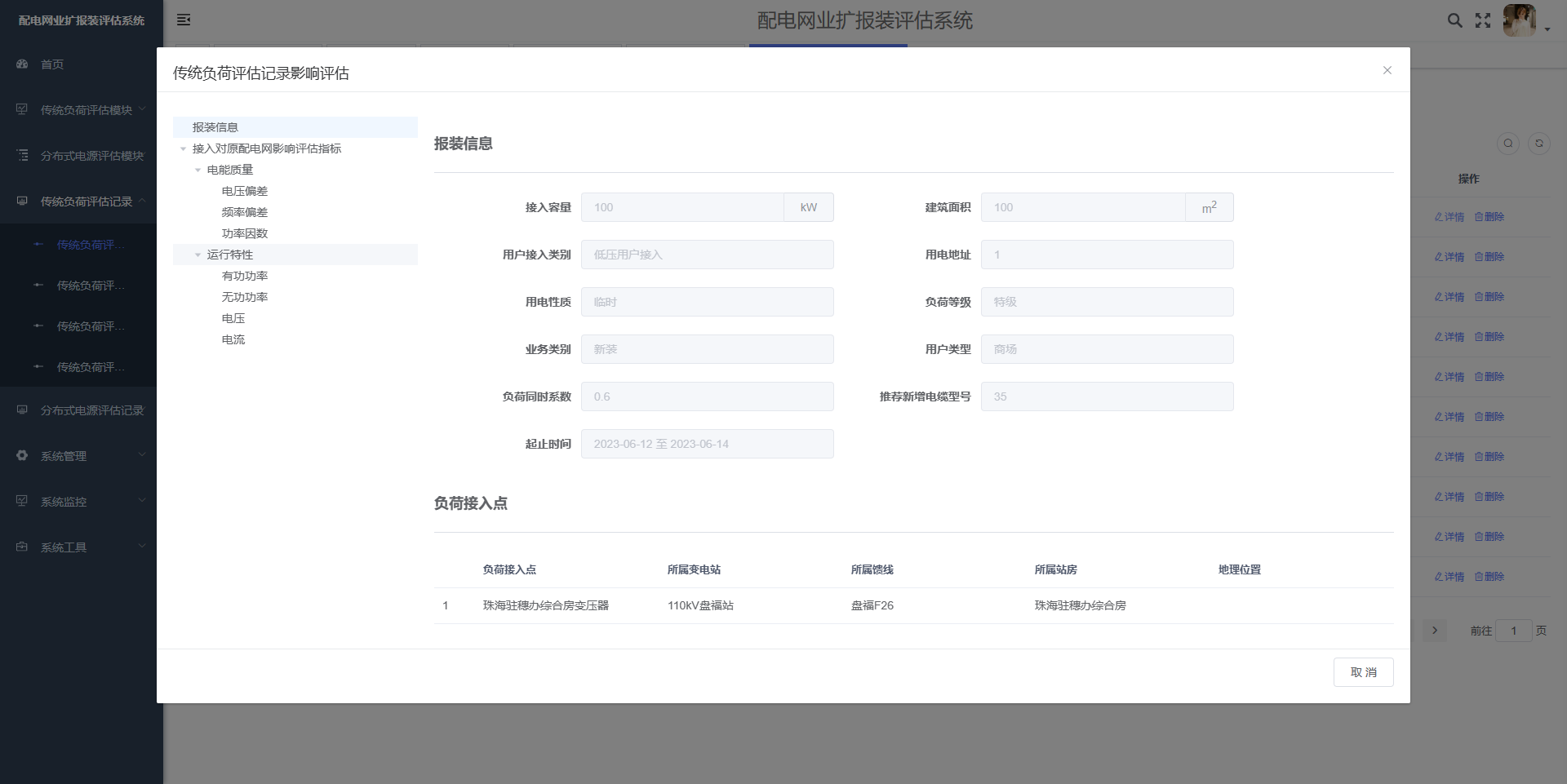Click the 系统监控 monitor icon
Viewport: 1567px width, 784px height.
coord(22,501)
